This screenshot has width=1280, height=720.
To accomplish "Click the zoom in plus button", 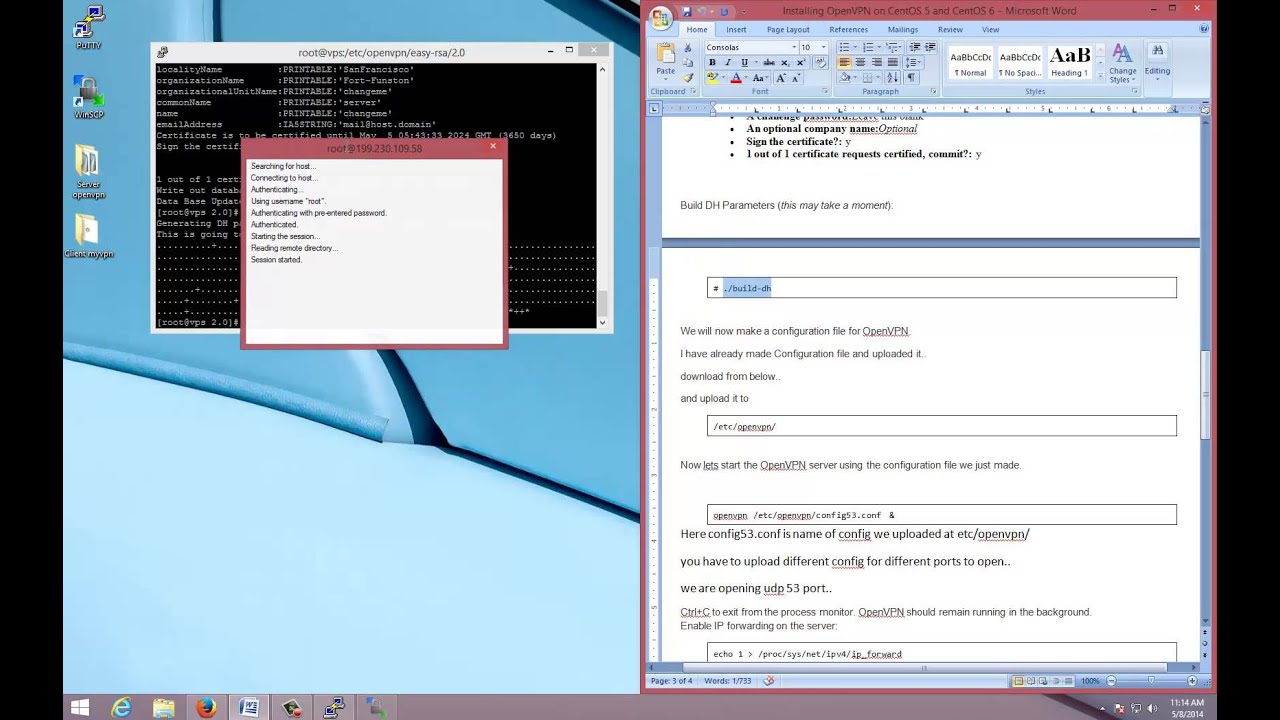I will coord(1192,681).
